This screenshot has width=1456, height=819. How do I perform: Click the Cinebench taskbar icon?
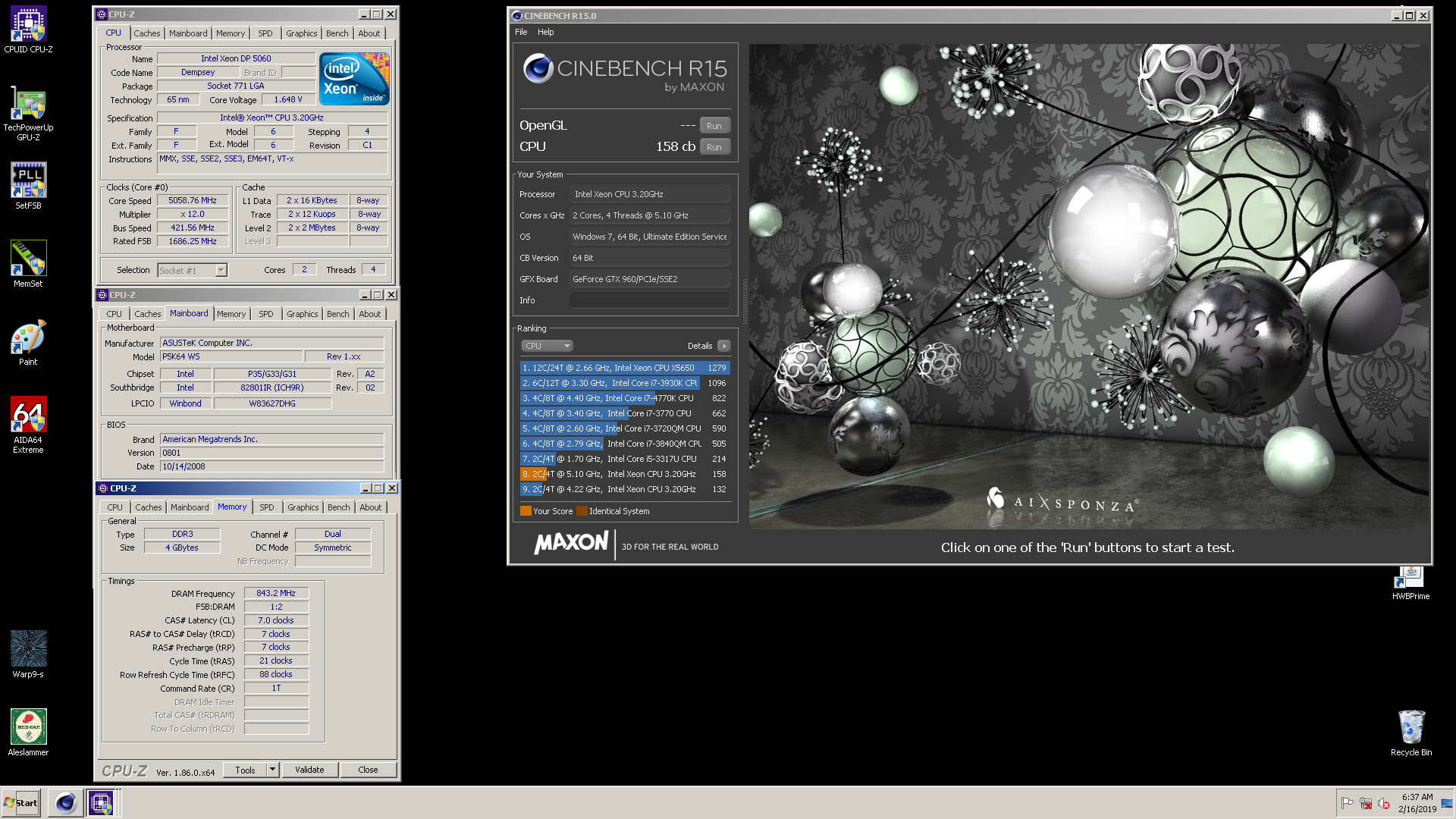tap(66, 802)
